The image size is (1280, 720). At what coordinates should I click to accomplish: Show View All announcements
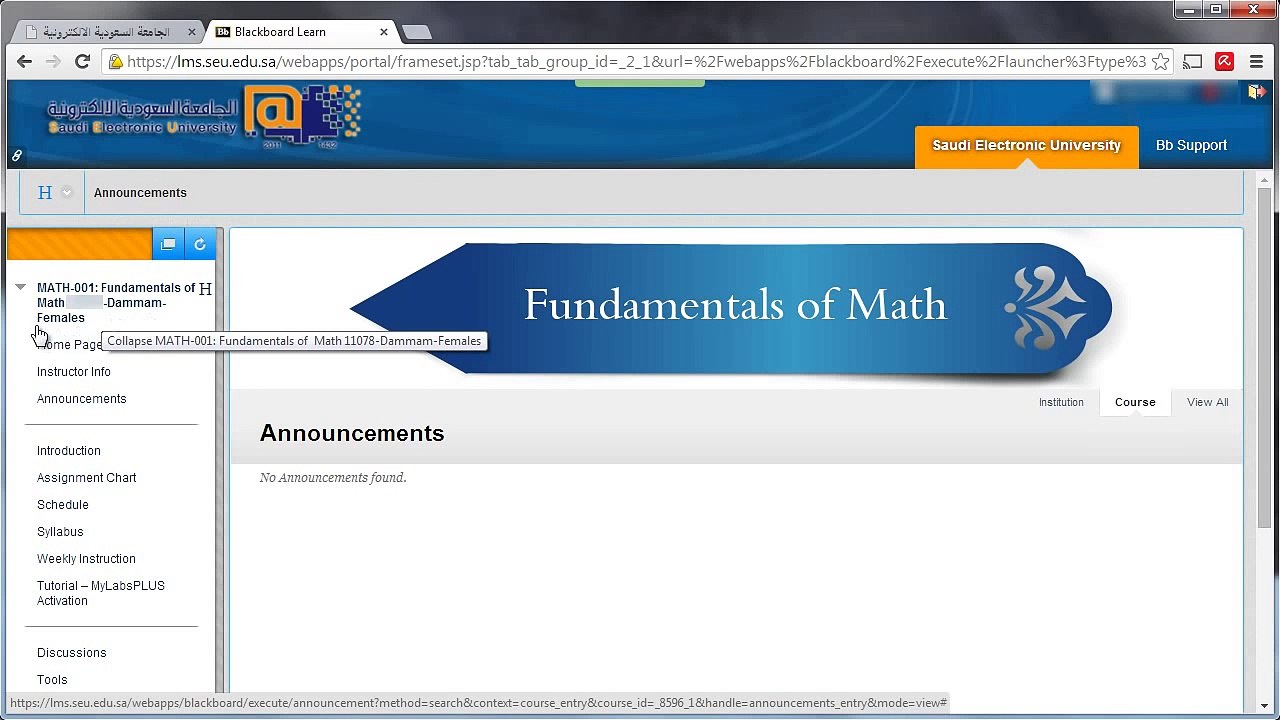click(x=1207, y=402)
